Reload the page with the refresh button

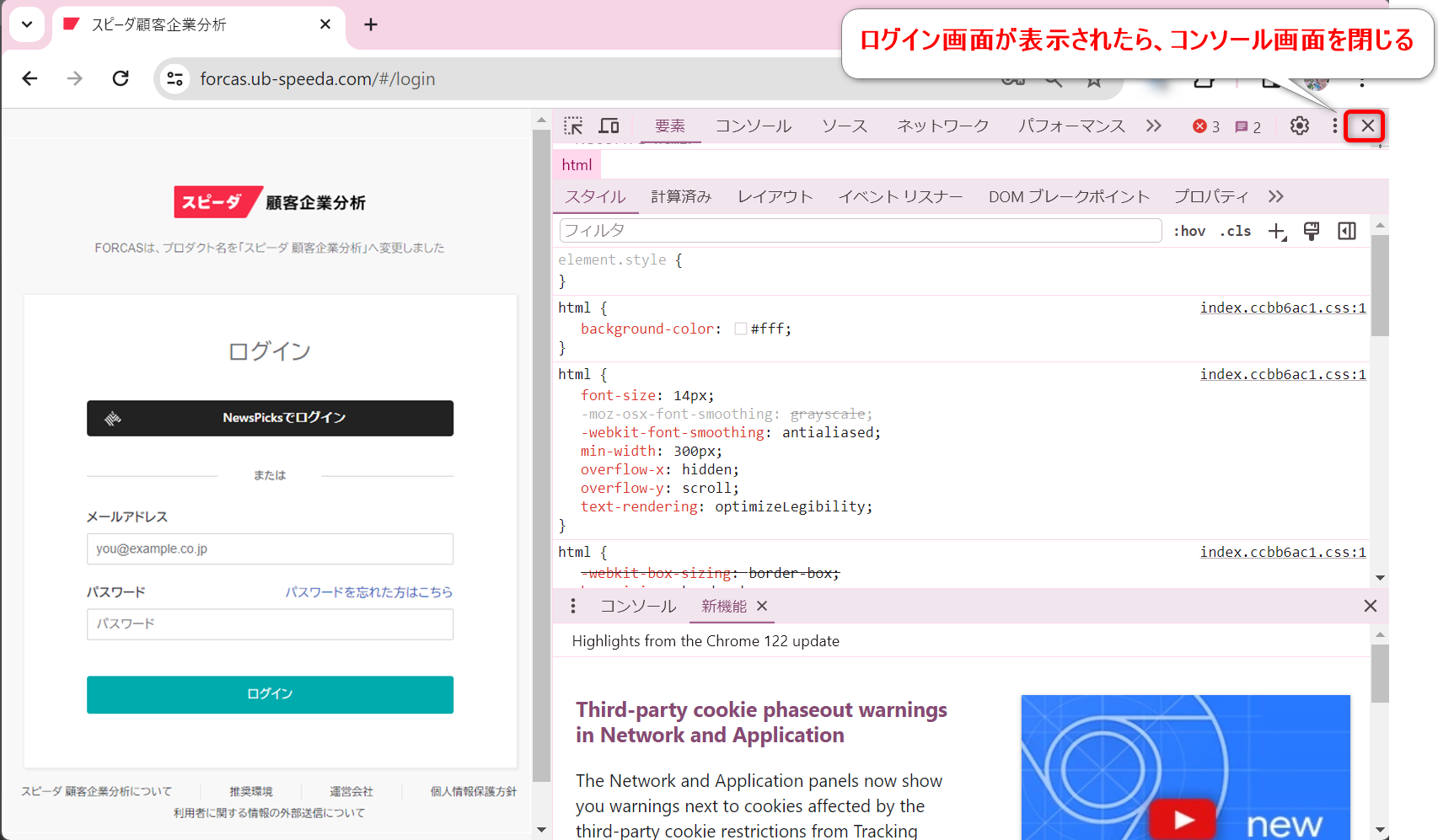click(121, 78)
